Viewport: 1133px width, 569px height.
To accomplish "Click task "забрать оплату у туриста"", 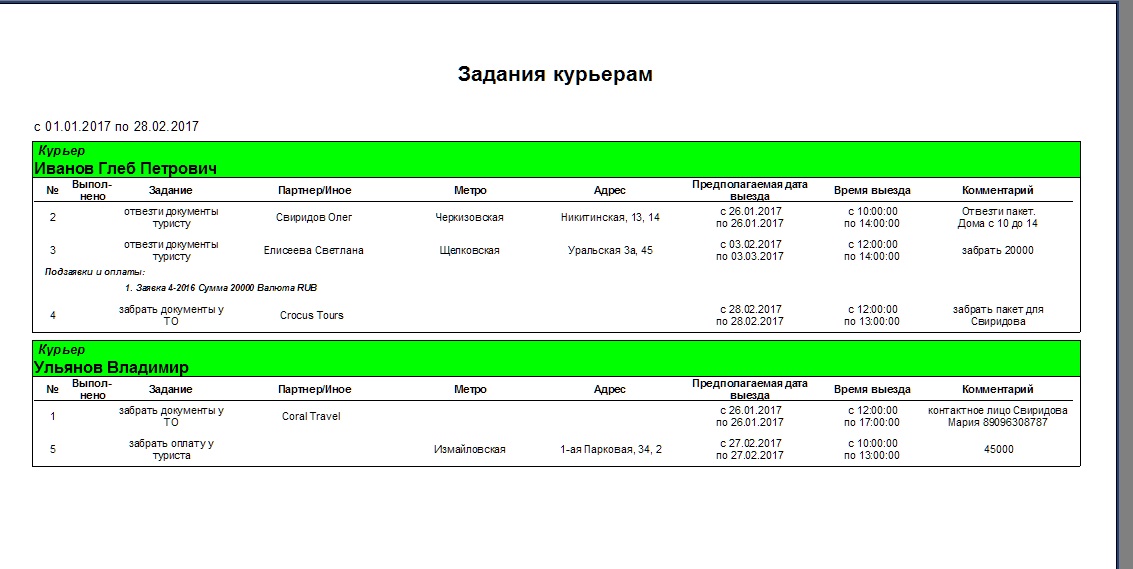I will [x=171, y=450].
